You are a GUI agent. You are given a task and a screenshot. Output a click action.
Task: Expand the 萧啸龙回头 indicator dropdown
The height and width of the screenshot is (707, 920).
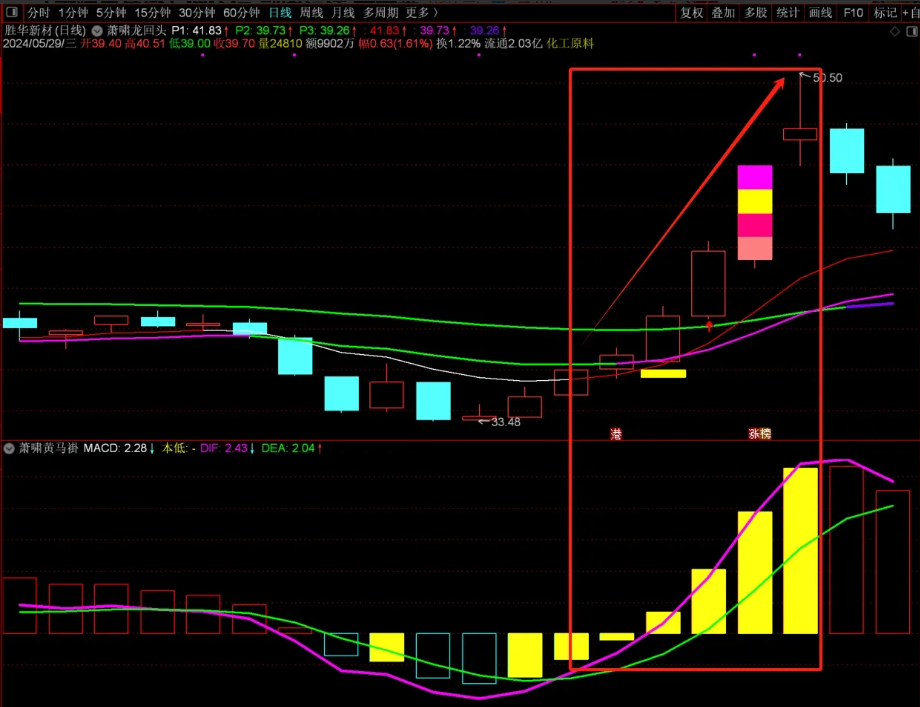97,31
